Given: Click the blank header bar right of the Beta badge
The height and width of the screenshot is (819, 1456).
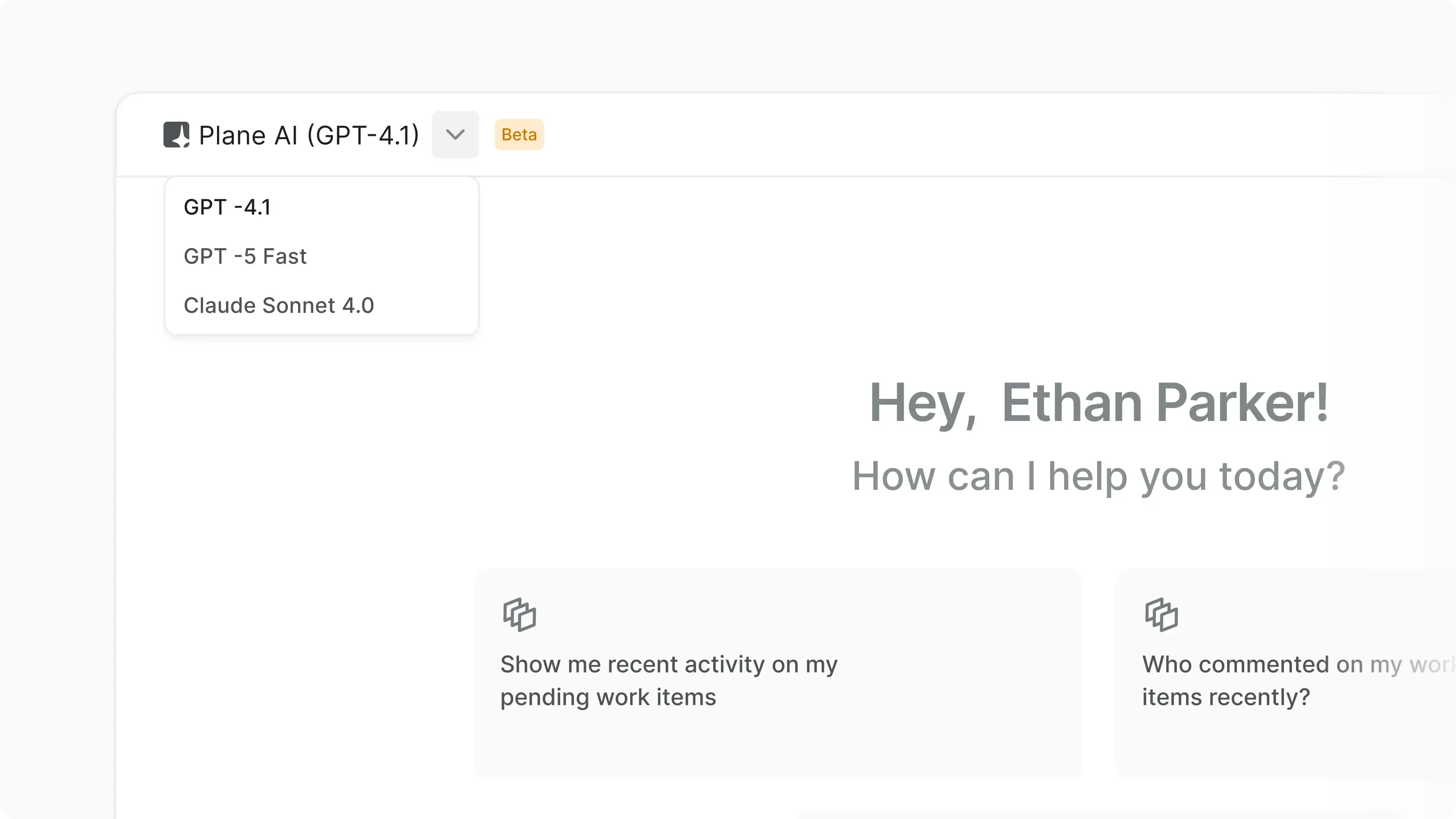Looking at the screenshot, I should 961,135.
